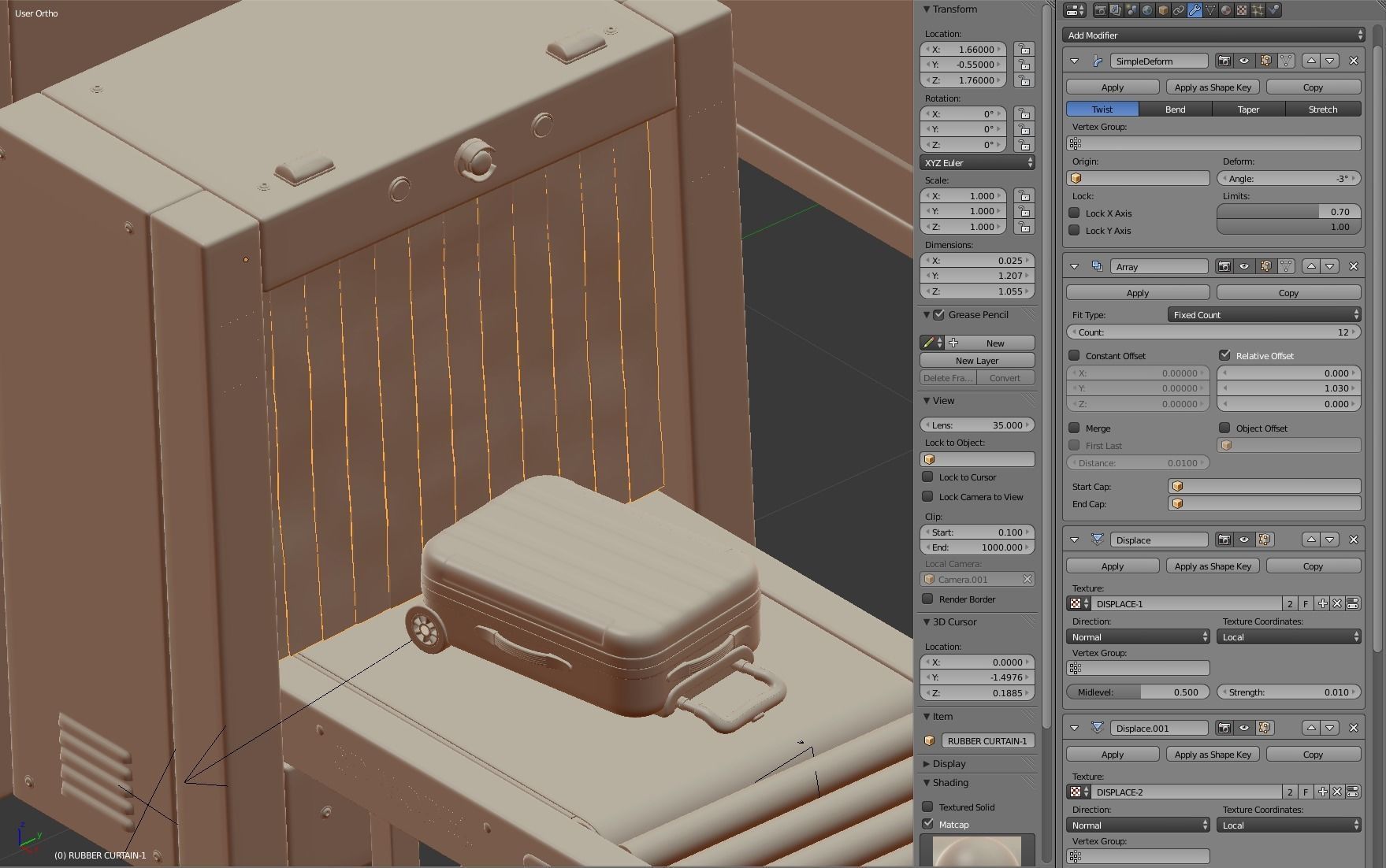Open the Texture properties tab (checker icon)
Image resolution: width=1386 pixels, height=868 pixels.
coord(1242,10)
